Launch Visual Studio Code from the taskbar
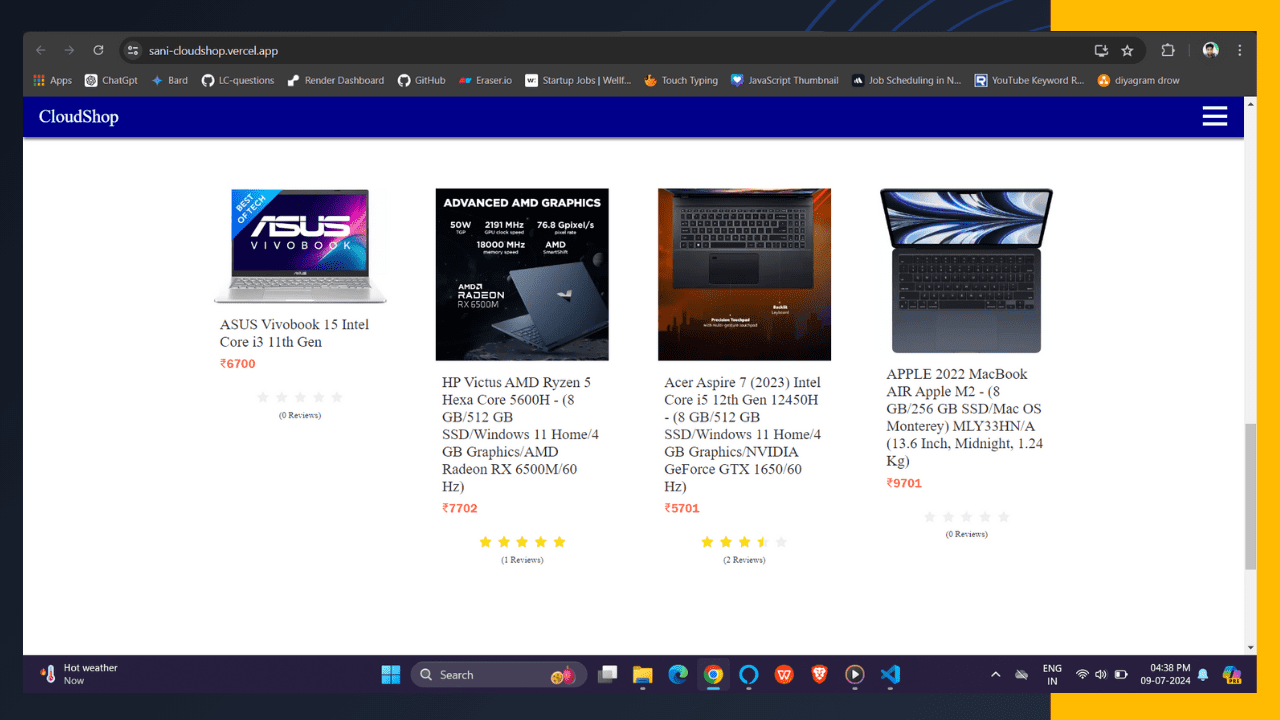 click(890, 675)
